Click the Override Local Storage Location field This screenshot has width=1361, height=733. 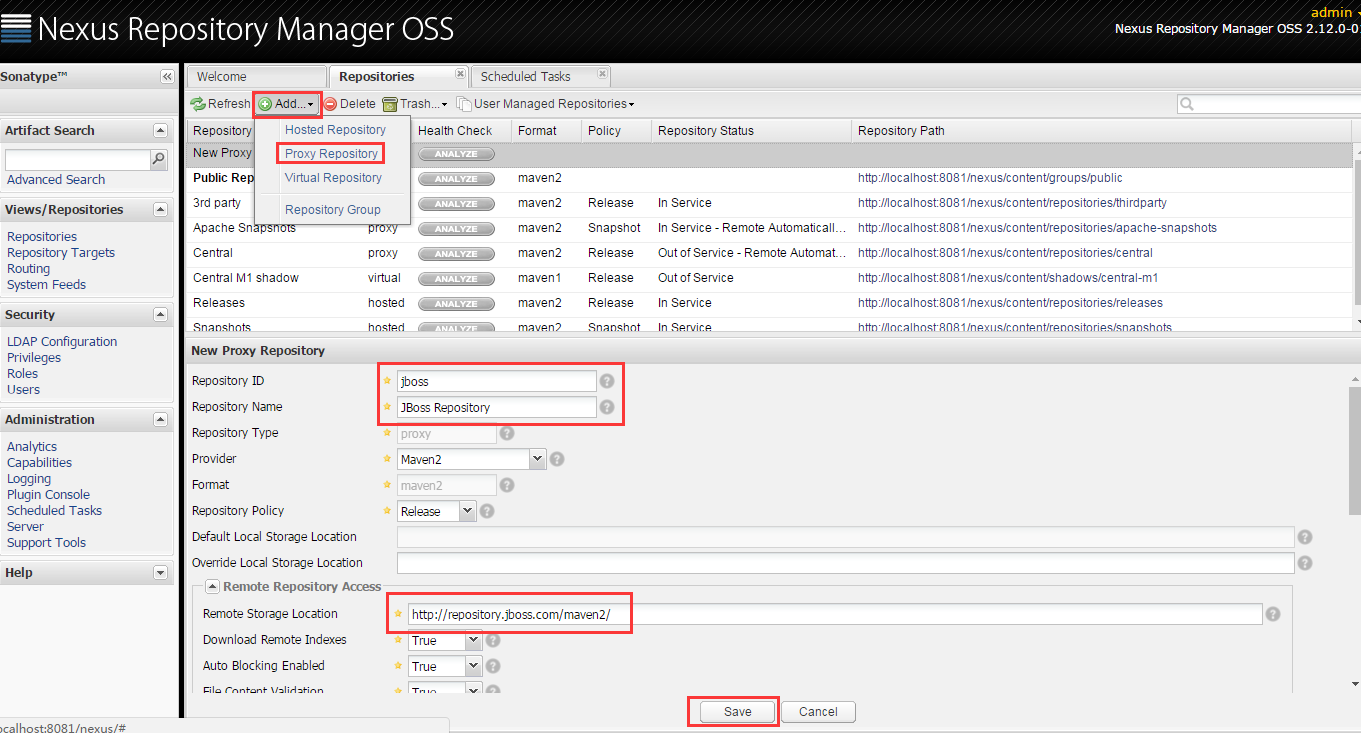846,563
